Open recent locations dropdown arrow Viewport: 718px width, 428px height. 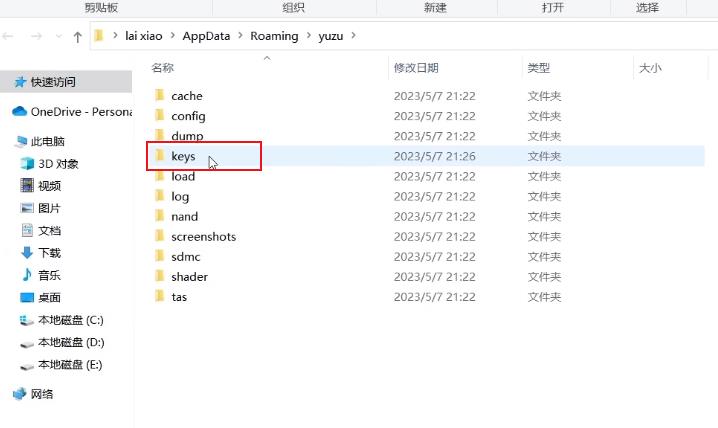click(56, 37)
